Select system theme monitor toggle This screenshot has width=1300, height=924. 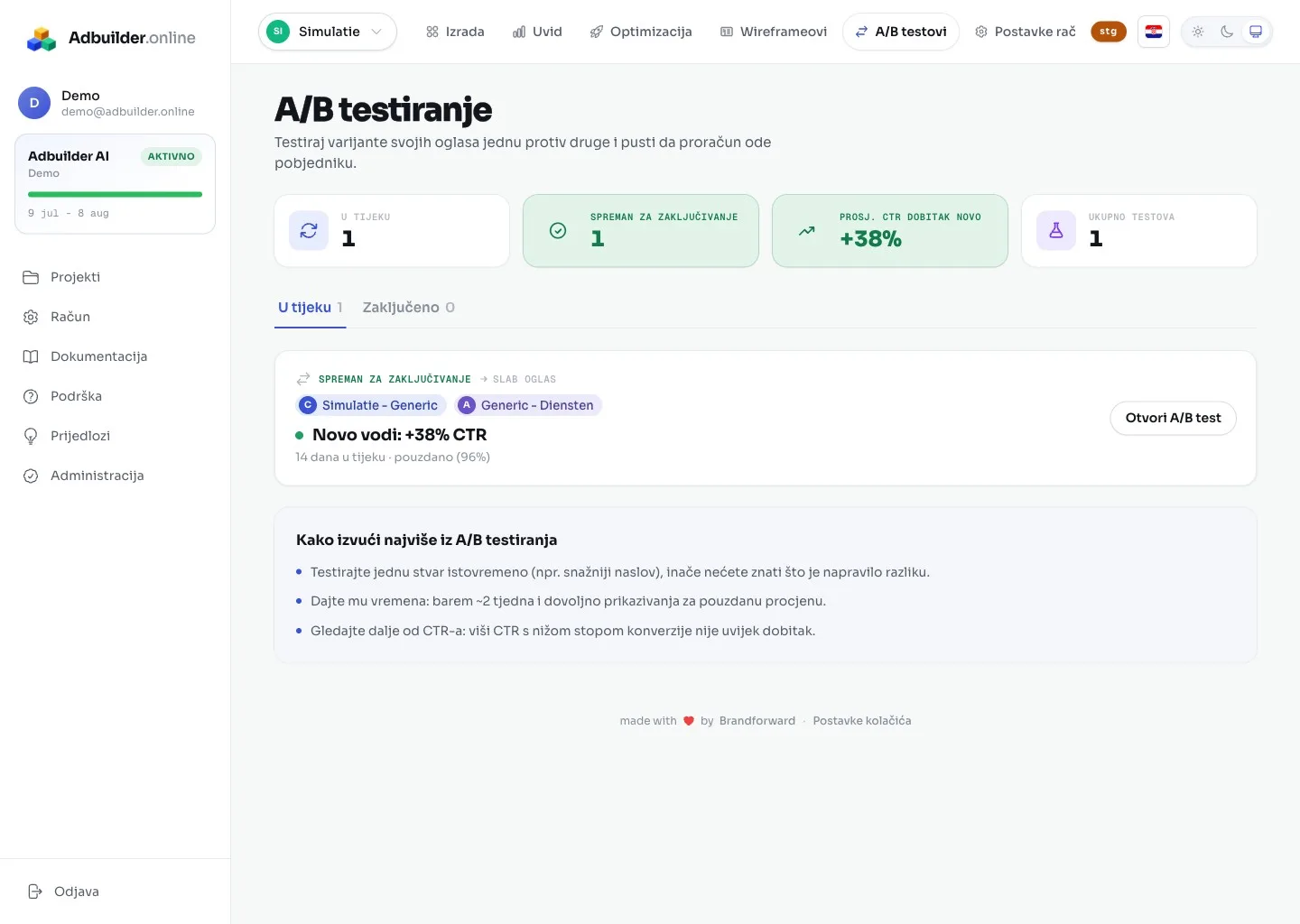coord(1256,32)
